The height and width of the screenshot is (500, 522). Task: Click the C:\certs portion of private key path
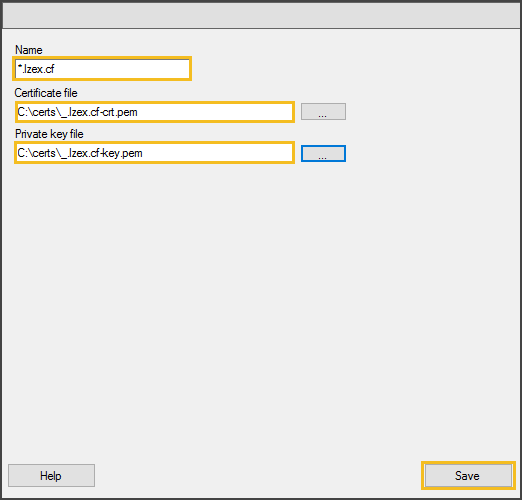pyautogui.click(x=36, y=153)
